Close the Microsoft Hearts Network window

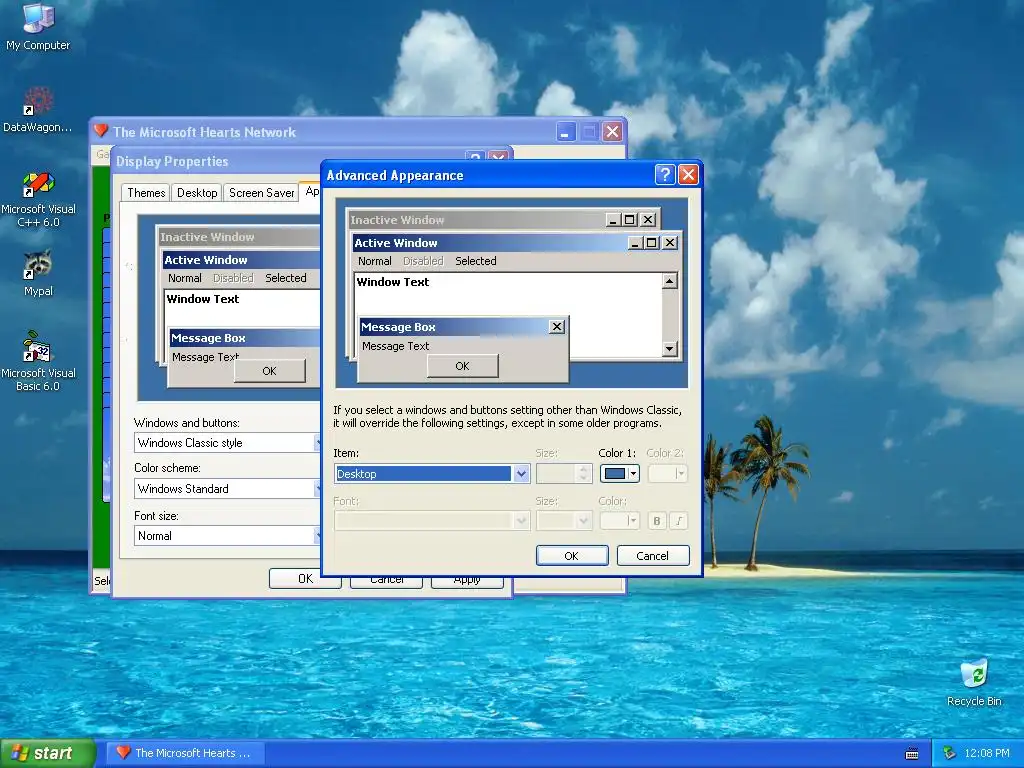point(612,132)
